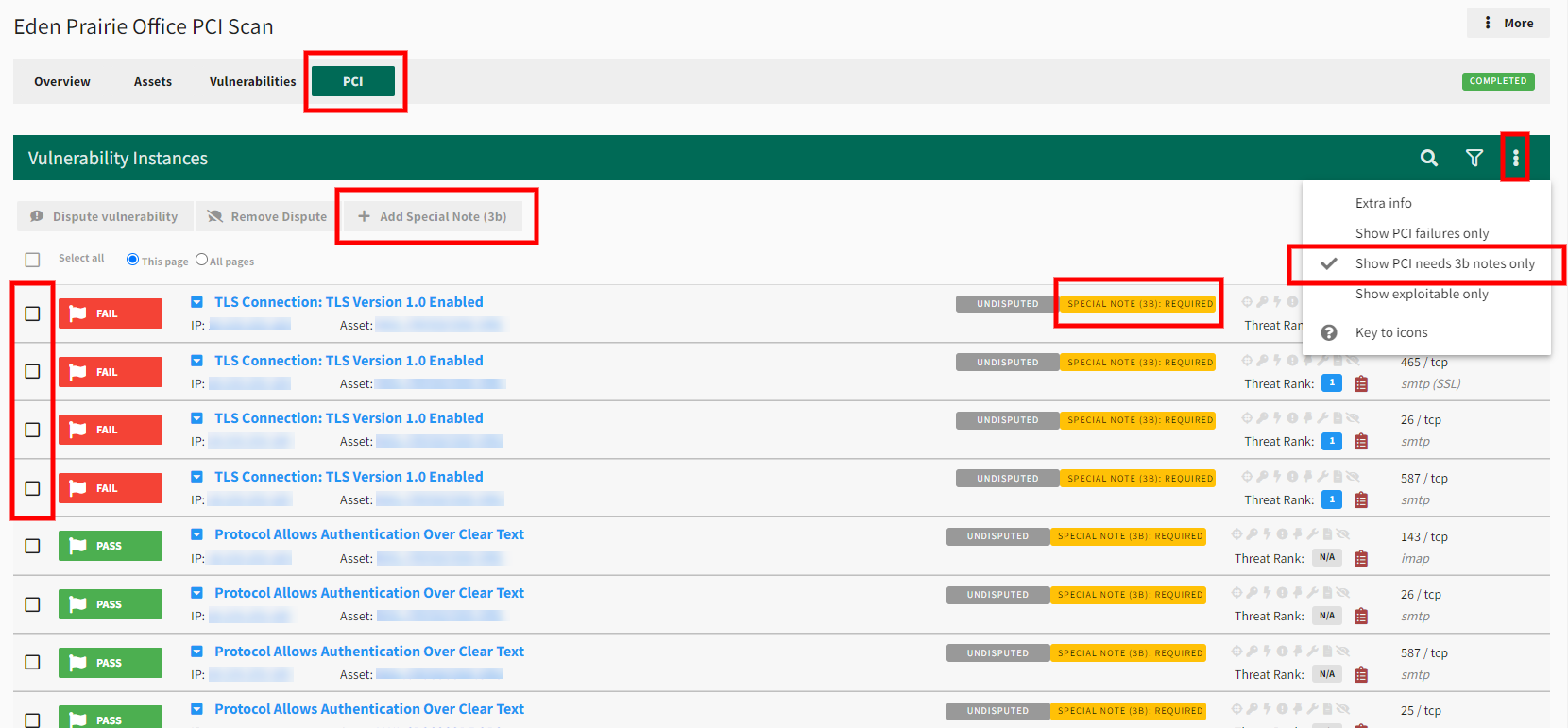Switch to the Vulnerabilities tab
The width and height of the screenshot is (1568, 728).
[x=252, y=82]
